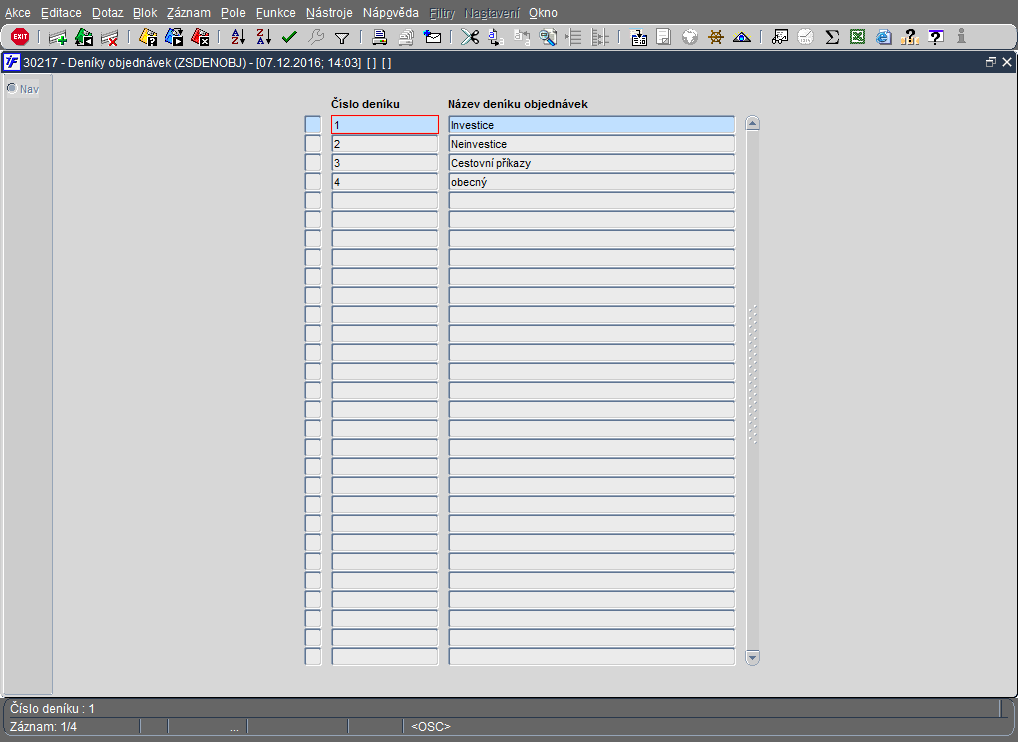Viewport: 1018px width, 742px height.
Task: Click the funnel filter icon
Action: click(342, 37)
